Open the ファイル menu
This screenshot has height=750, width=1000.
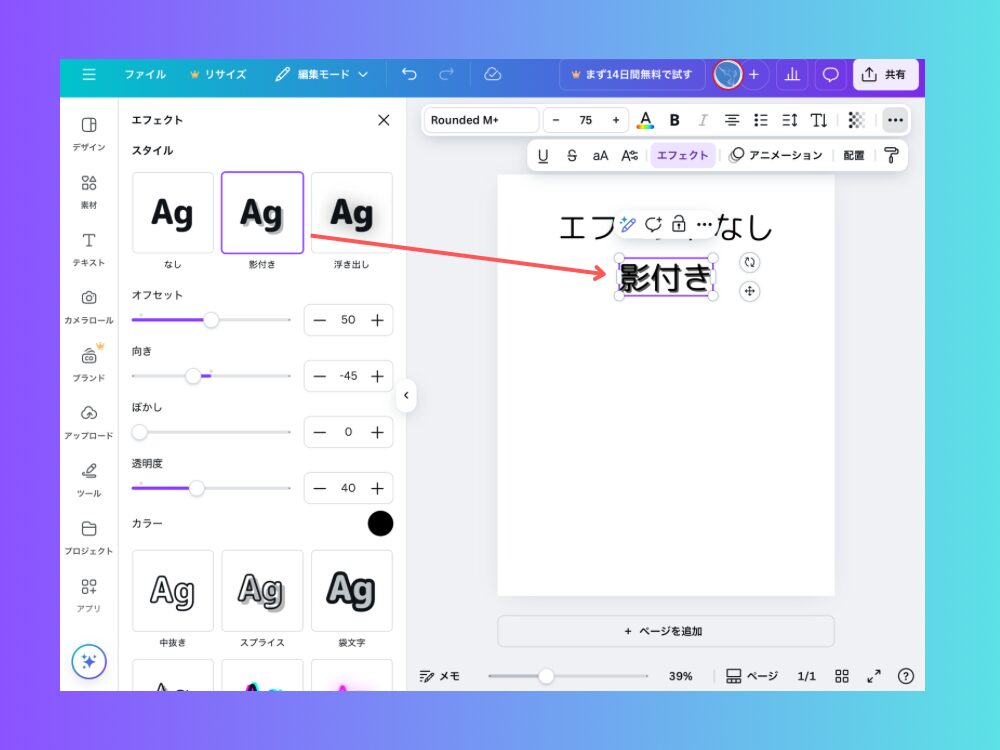tap(145, 74)
